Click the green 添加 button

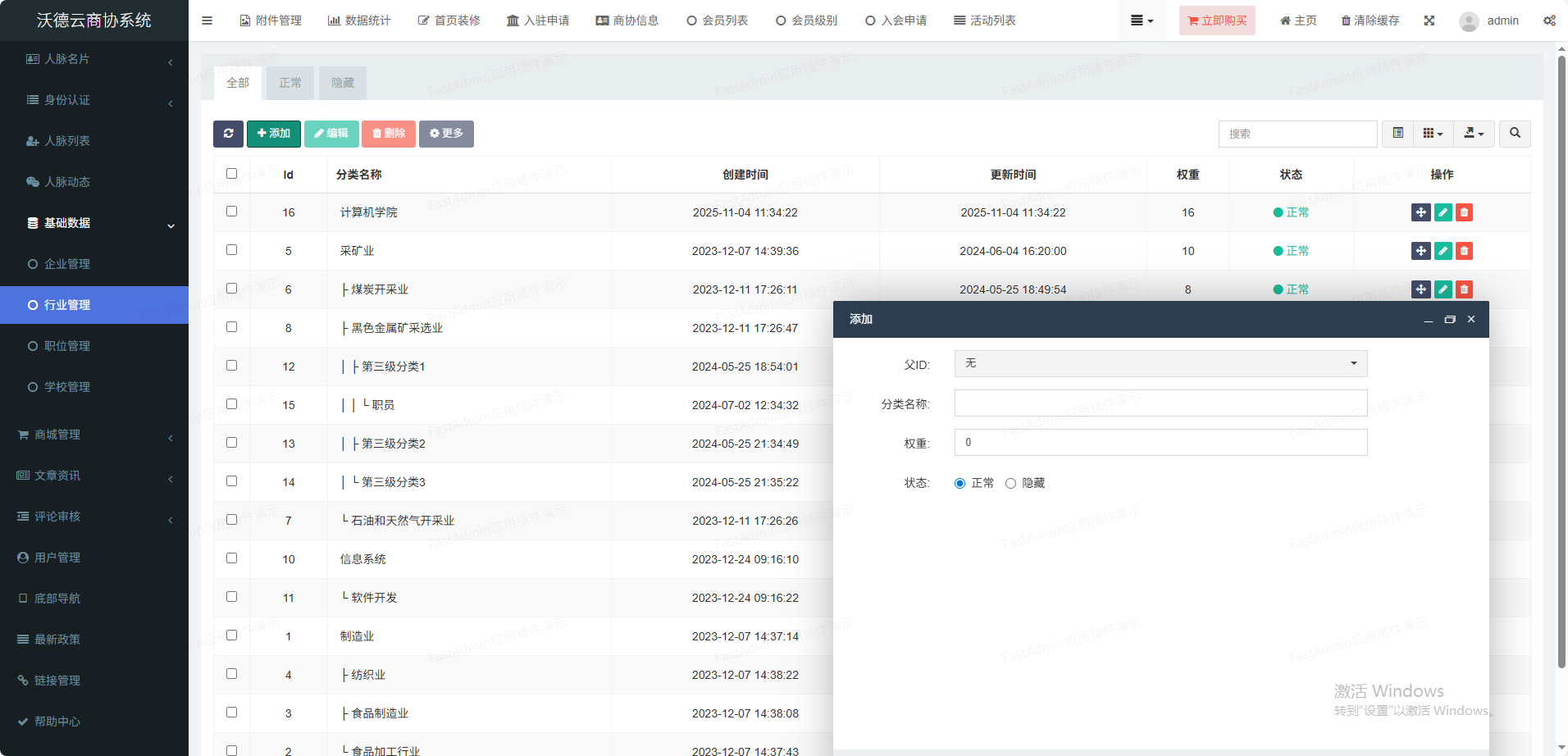click(x=273, y=134)
